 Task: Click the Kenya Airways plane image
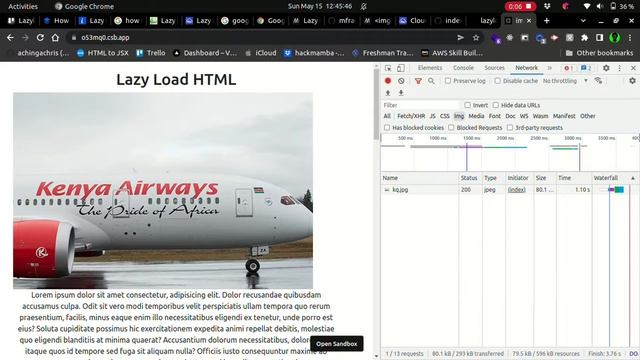163,191
